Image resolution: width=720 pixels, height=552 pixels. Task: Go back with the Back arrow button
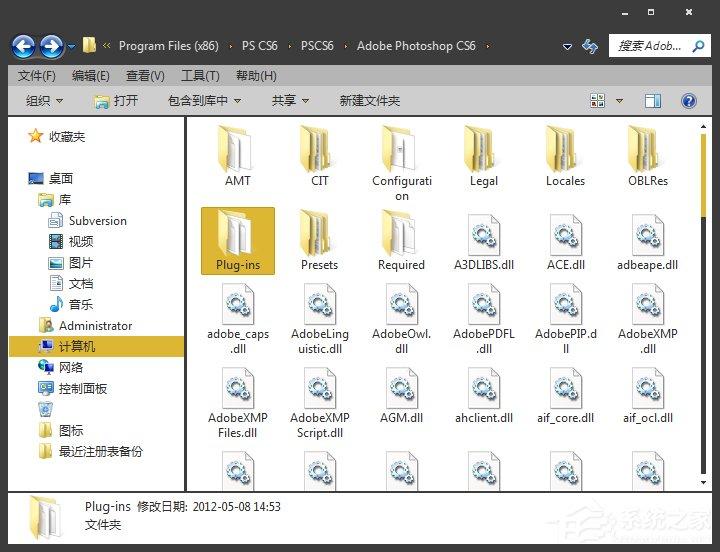tap(23, 46)
